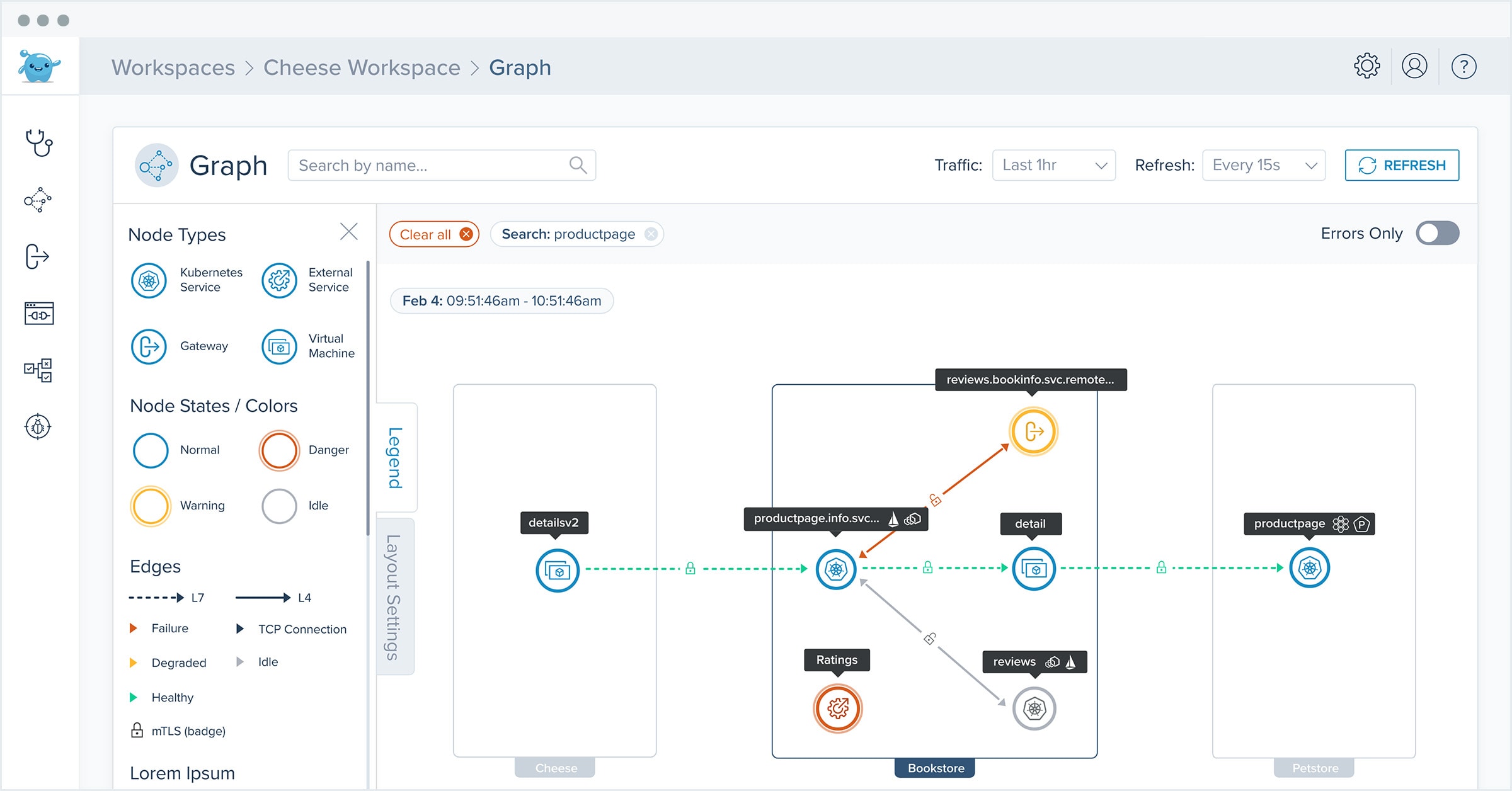Viewport: 1512px width, 791px height.
Task: Click the gateway exit icon in sidebar
Action: click(37, 256)
